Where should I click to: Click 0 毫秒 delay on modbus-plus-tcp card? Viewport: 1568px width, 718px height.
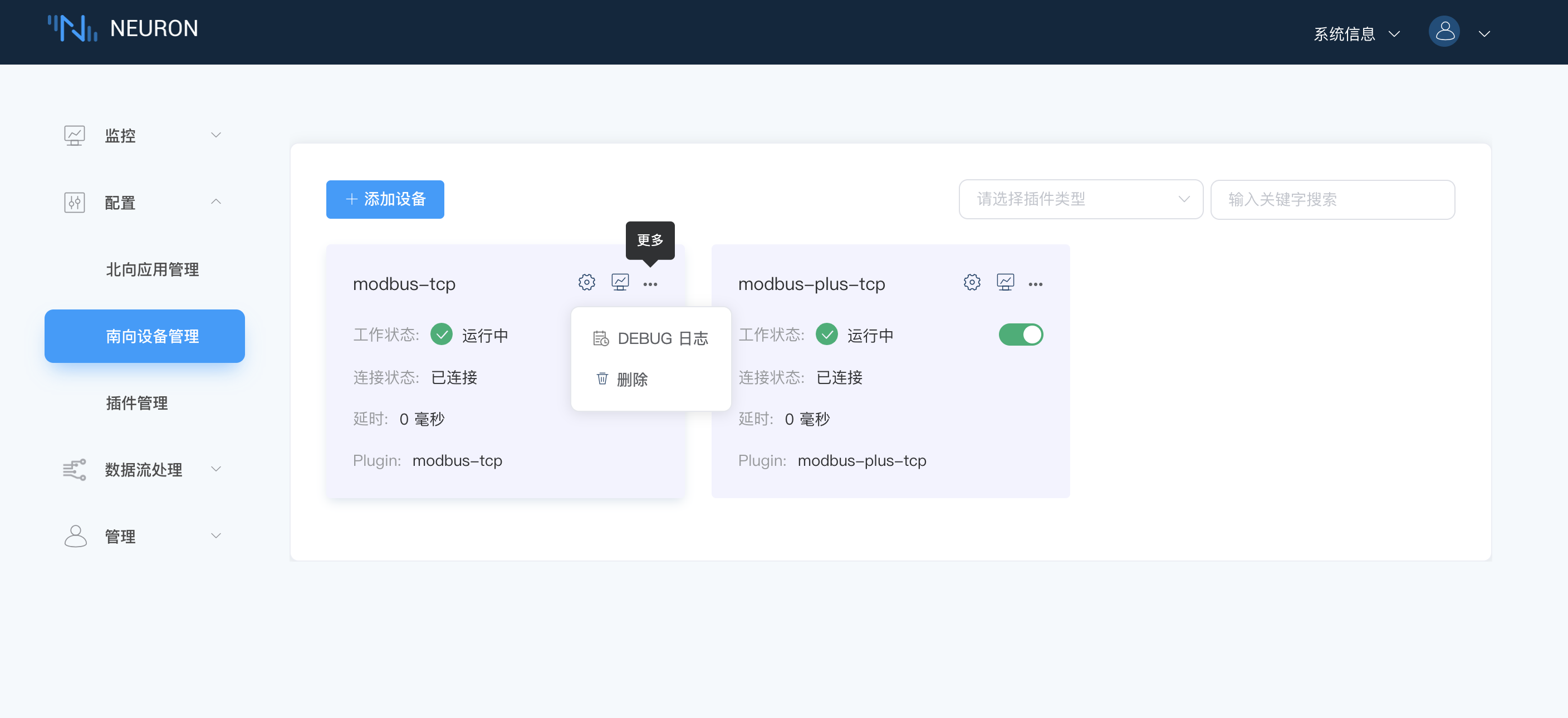(807, 419)
